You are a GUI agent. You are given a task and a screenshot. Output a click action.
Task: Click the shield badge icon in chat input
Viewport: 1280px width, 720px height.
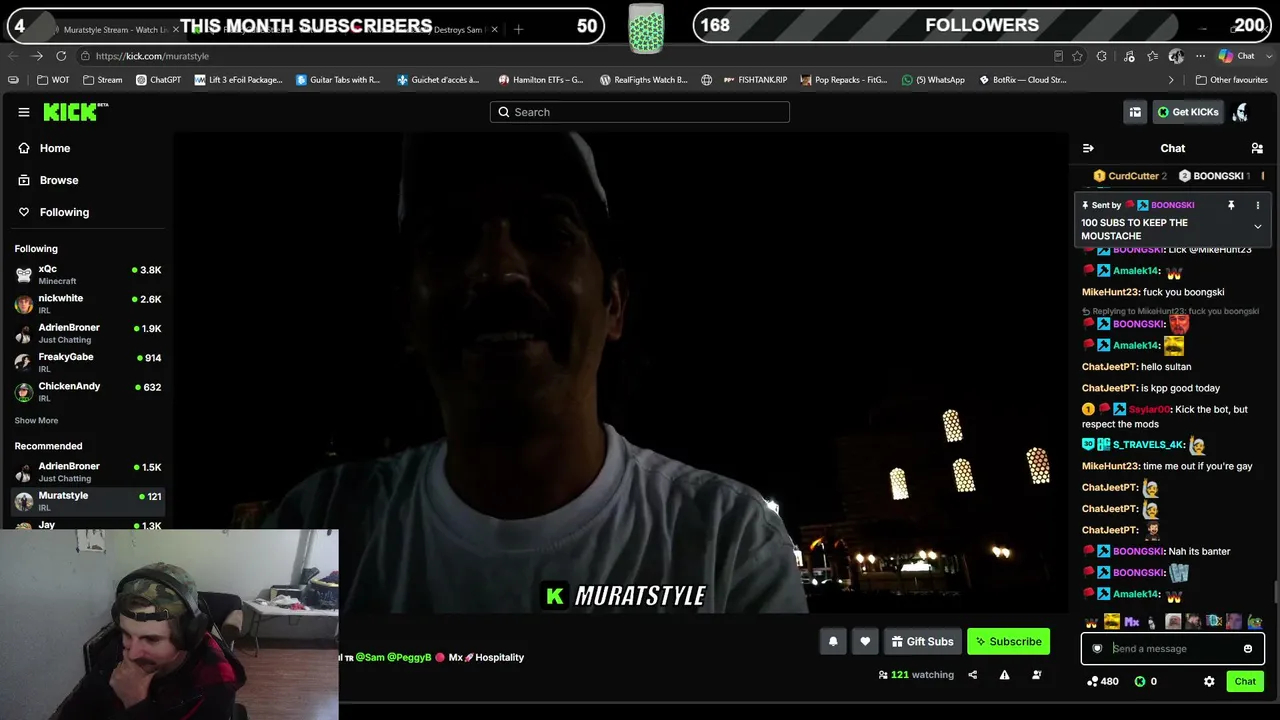[1097, 649]
